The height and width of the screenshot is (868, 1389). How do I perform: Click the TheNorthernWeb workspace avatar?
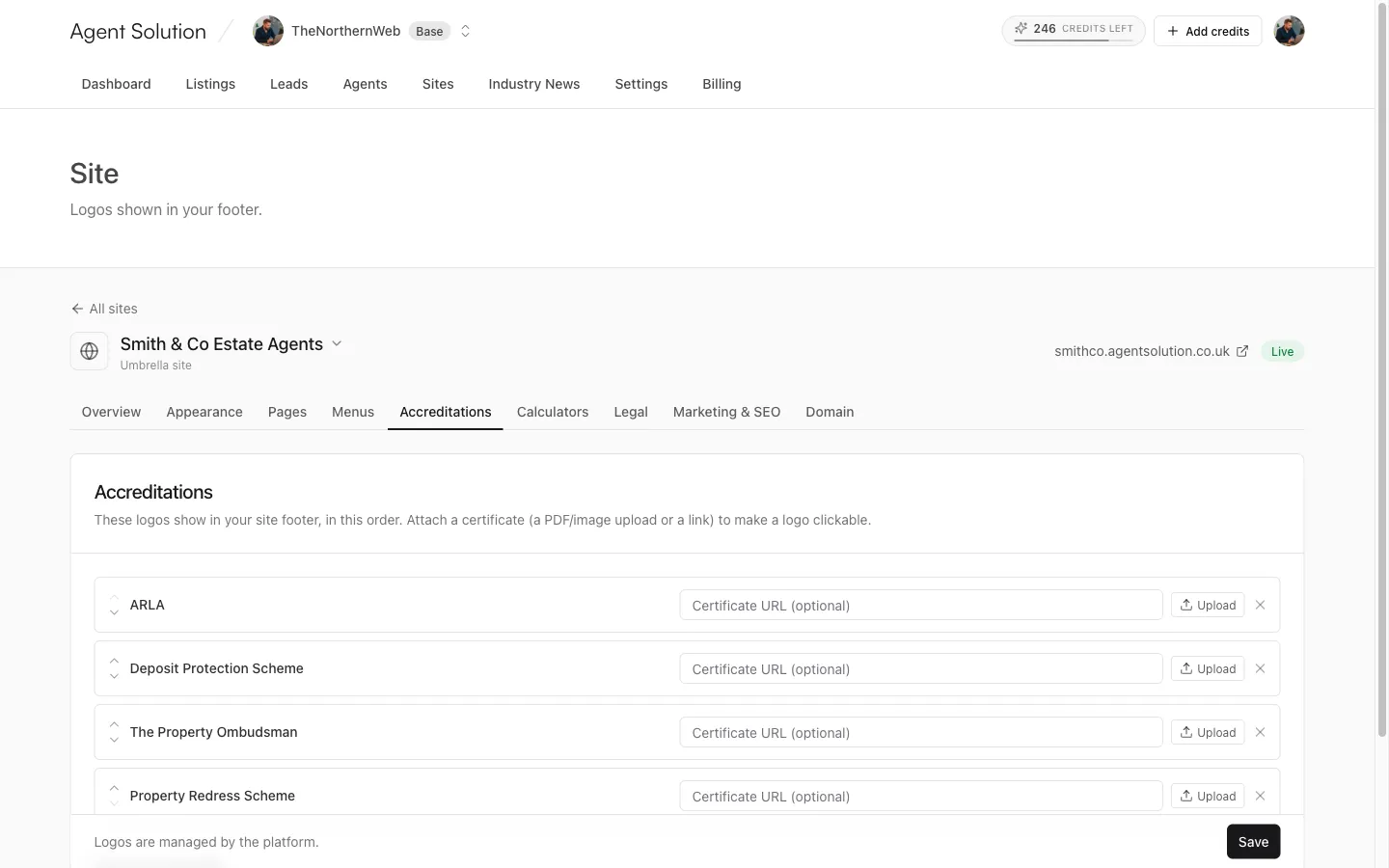pos(268,31)
